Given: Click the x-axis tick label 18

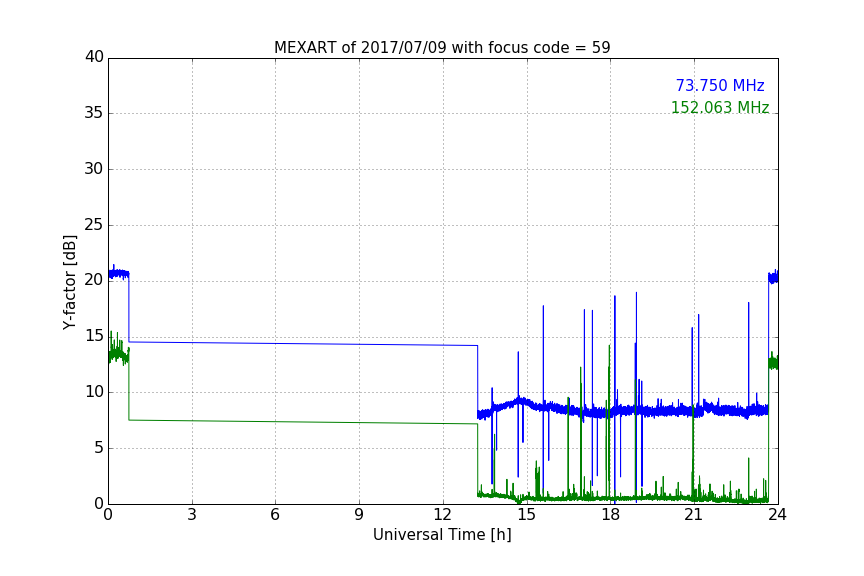Looking at the screenshot, I should [611, 515].
